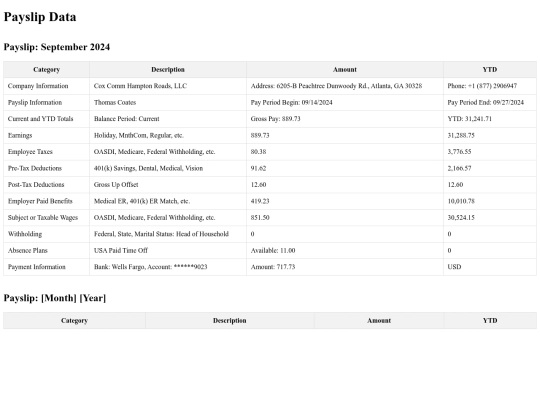Viewport: 540px width, 405px height.
Task: Click the 'Payslip: September 2024' heading
Action: [57, 47]
